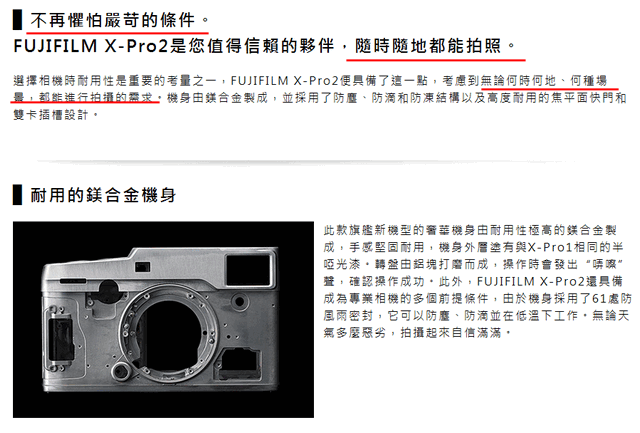
Task: Click the heading 不再懼怕嚴苛的條件
Action: click(x=113, y=20)
